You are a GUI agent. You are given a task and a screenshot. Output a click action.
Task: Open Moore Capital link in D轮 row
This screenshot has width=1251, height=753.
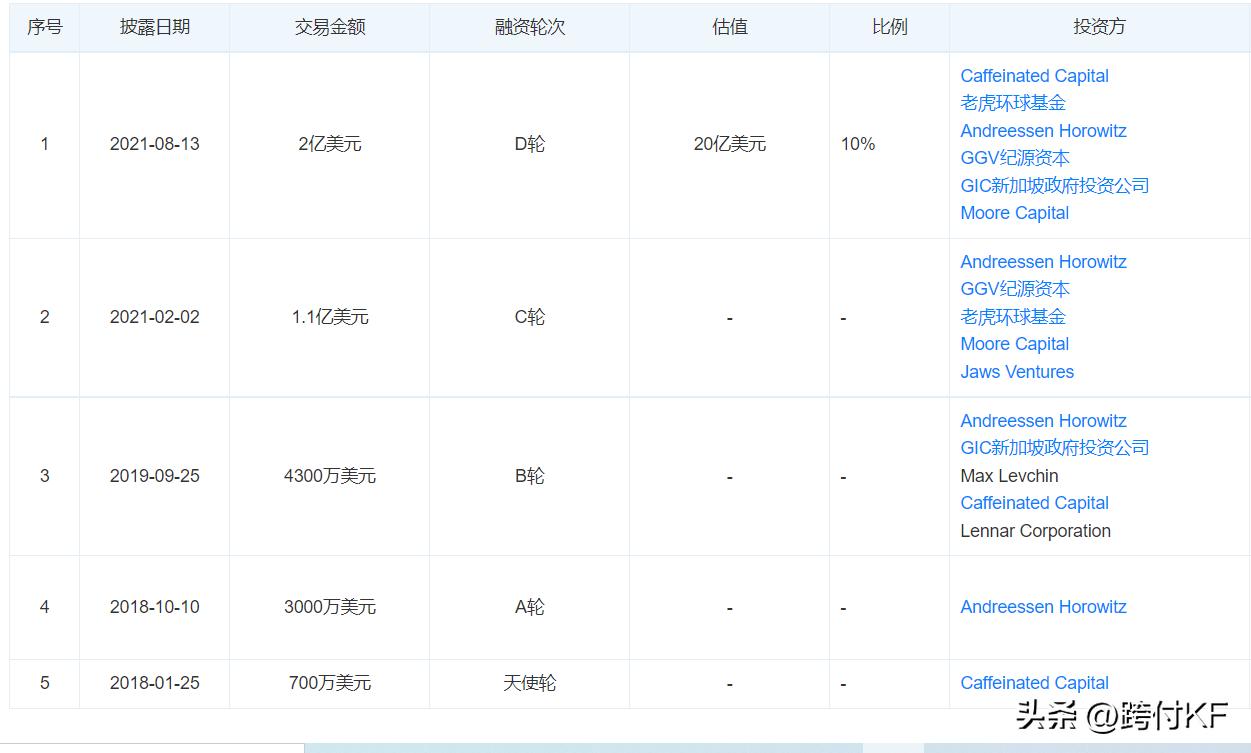pyautogui.click(x=1015, y=213)
